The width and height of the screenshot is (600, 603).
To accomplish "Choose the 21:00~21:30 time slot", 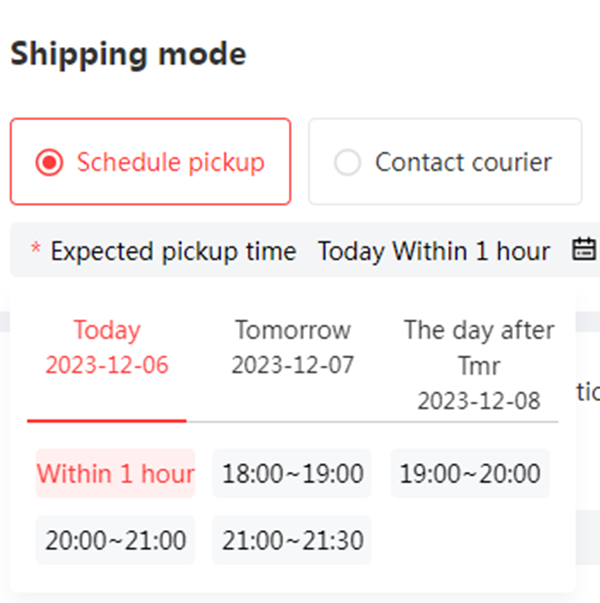I will pos(292,541).
